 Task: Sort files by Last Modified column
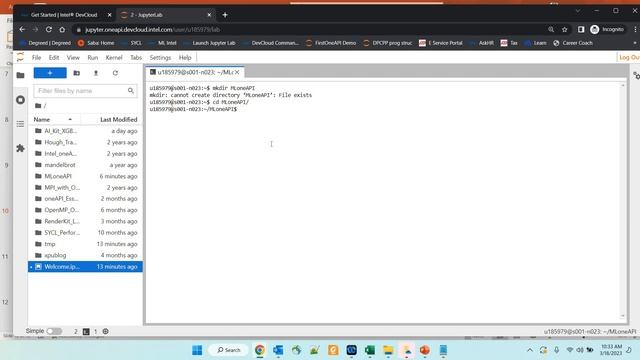(x=118, y=119)
